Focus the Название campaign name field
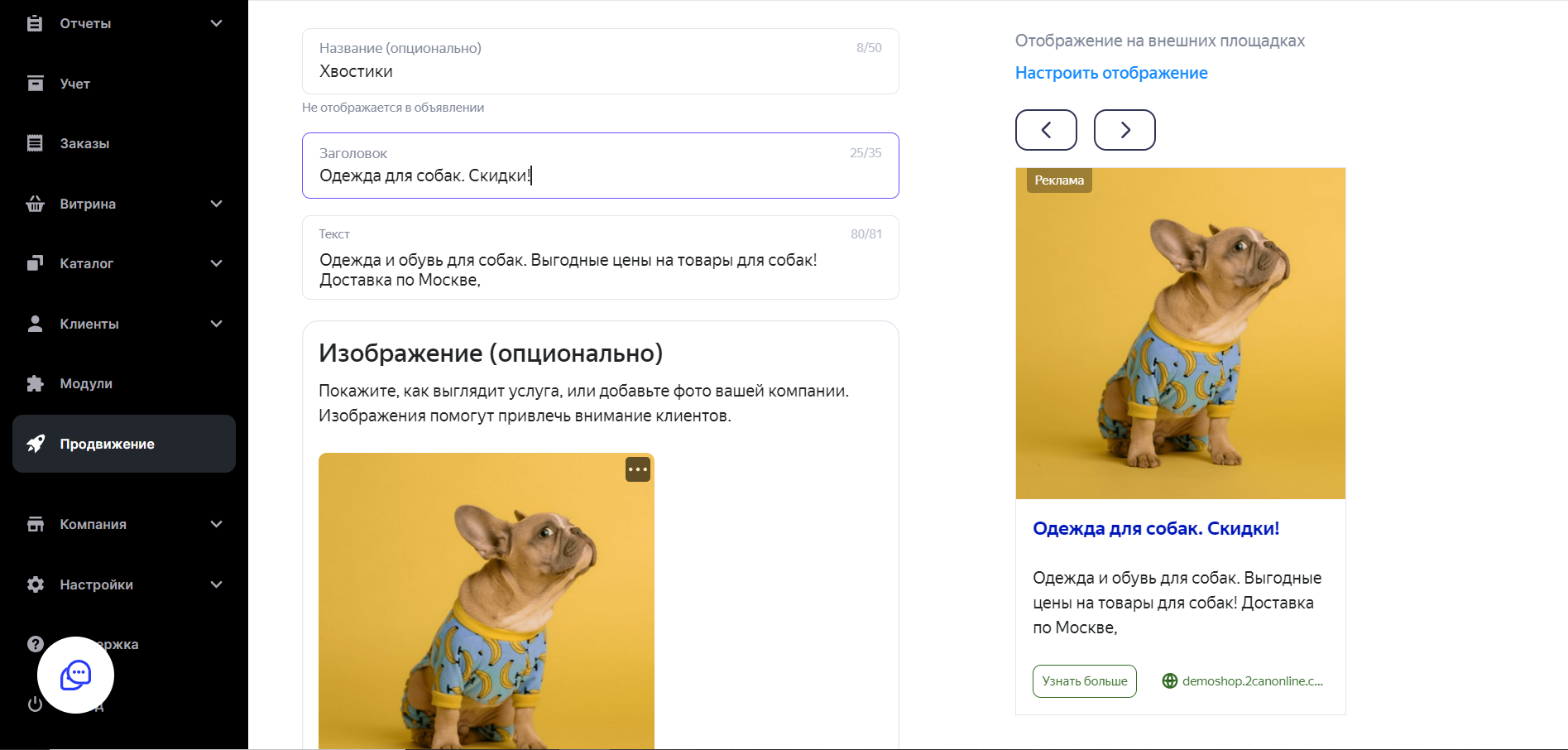The image size is (1568, 750). click(x=600, y=71)
